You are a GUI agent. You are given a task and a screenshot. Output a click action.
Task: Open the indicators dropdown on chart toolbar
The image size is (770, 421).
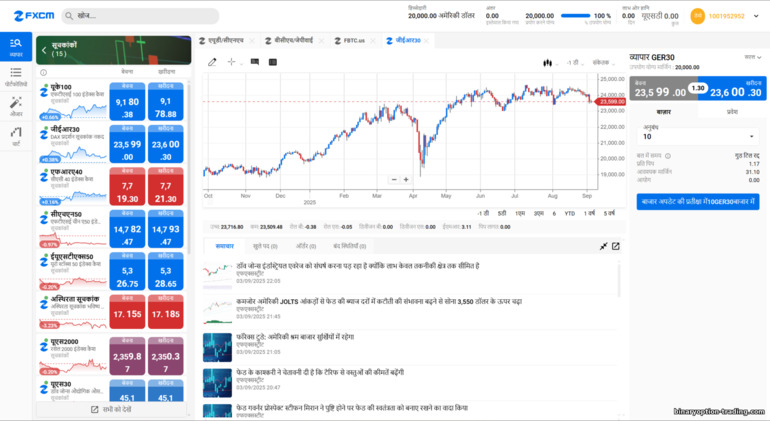tap(604, 63)
